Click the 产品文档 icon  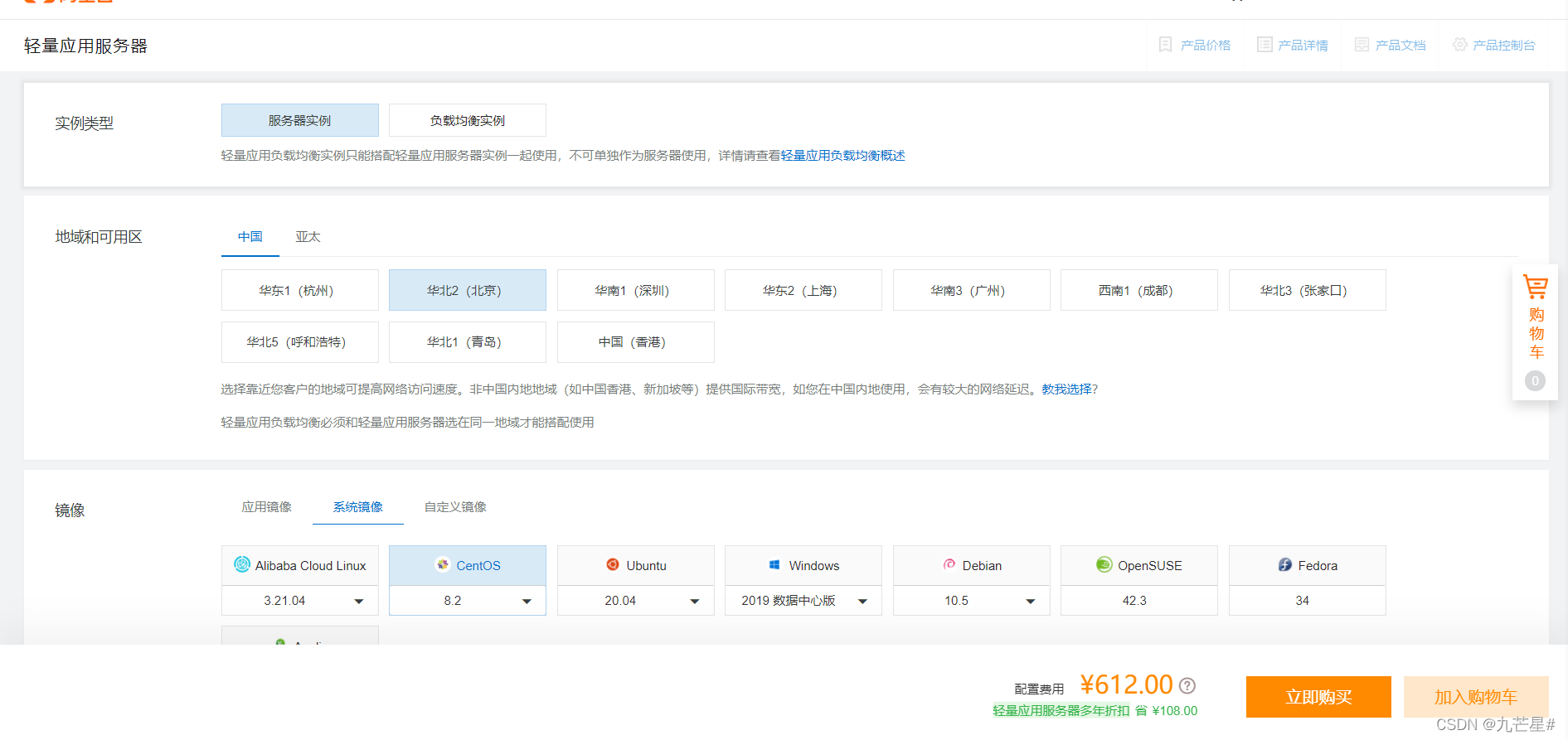pyautogui.click(x=1362, y=45)
